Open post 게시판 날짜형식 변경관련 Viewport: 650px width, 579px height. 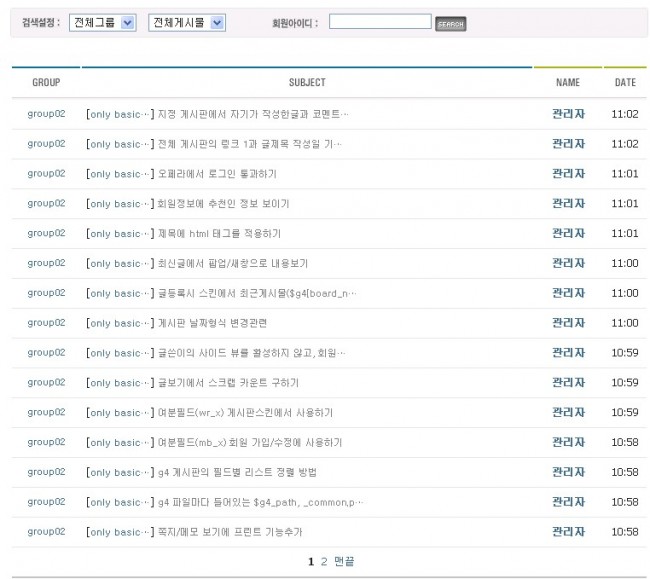click(x=212, y=323)
